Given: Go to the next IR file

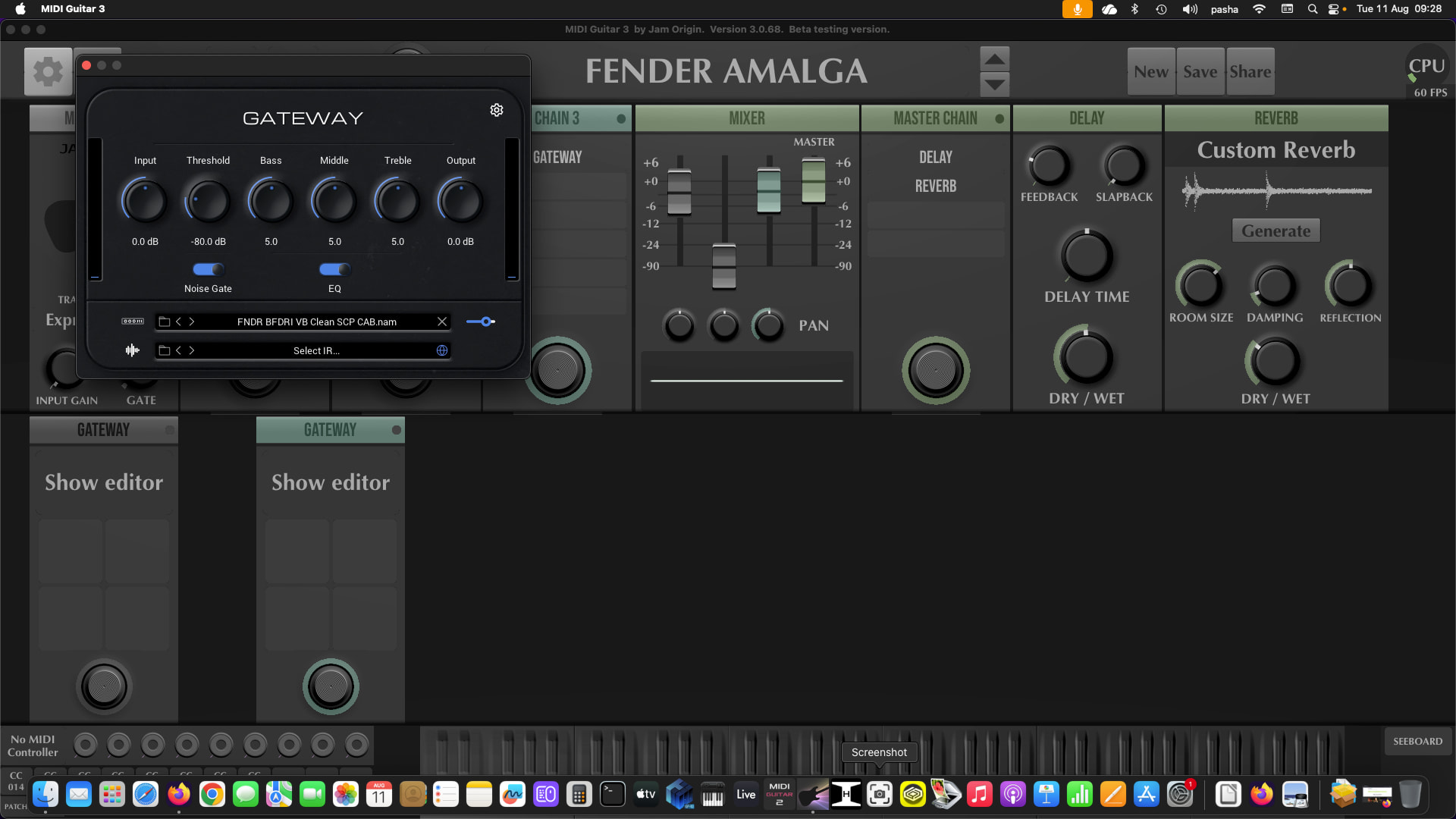Looking at the screenshot, I should click(192, 350).
